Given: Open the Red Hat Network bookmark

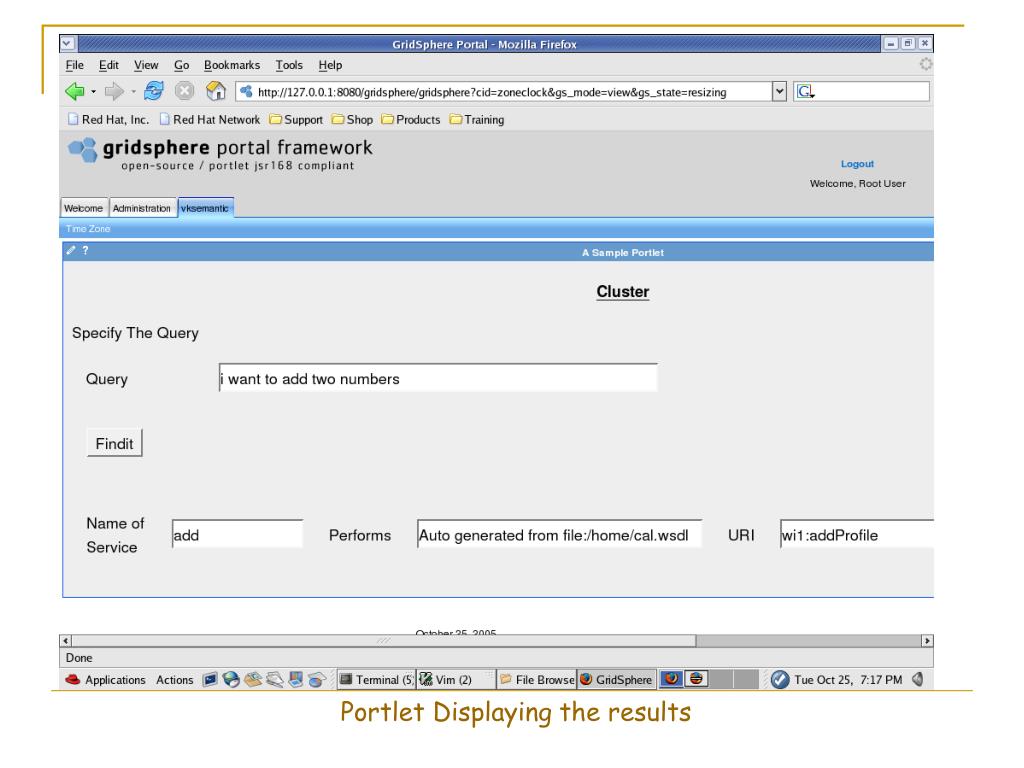Looking at the screenshot, I should tap(210, 120).
